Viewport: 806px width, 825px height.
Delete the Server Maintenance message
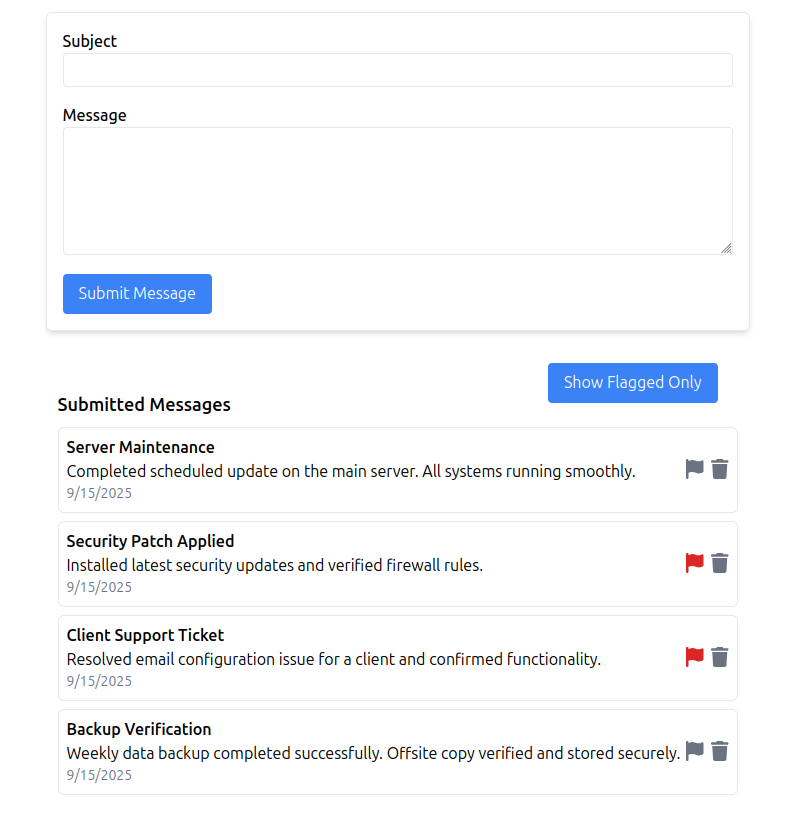[x=720, y=469]
